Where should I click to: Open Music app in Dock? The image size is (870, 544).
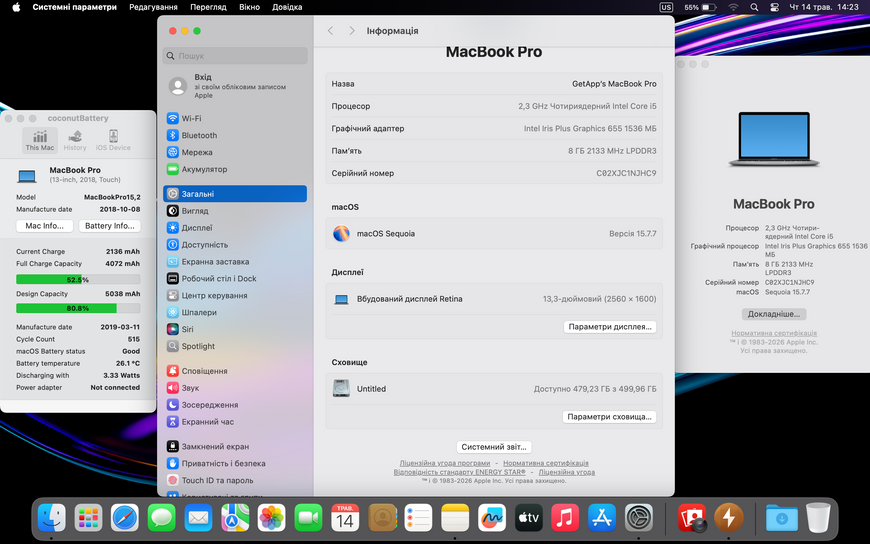(x=565, y=518)
